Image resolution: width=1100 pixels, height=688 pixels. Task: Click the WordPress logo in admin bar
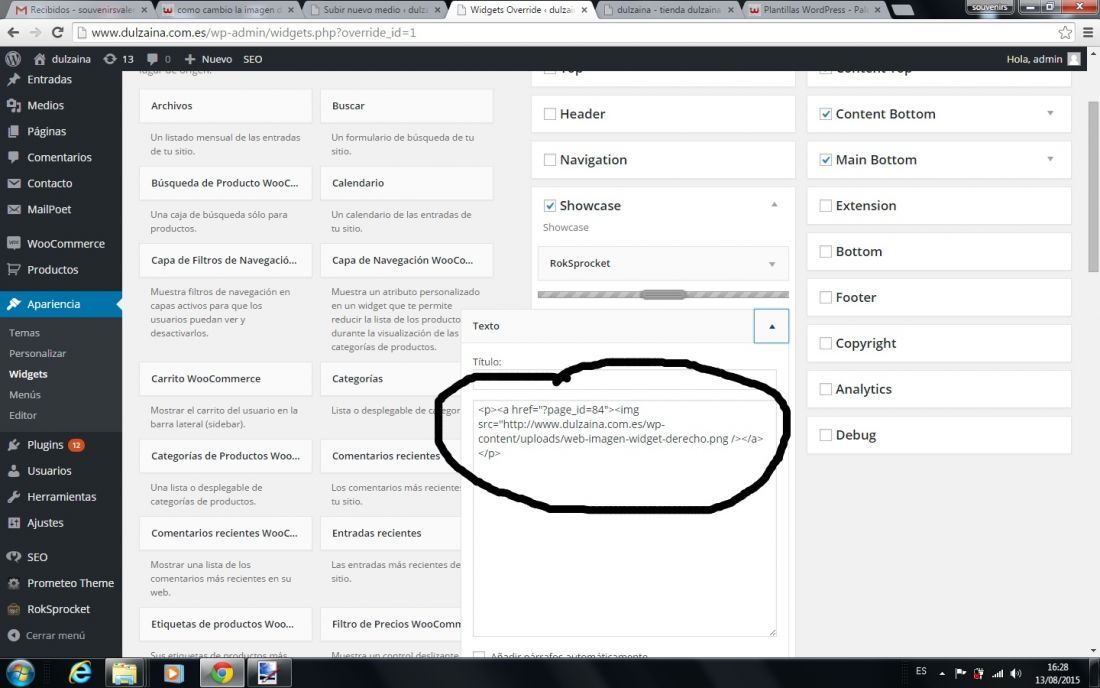(x=13, y=59)
